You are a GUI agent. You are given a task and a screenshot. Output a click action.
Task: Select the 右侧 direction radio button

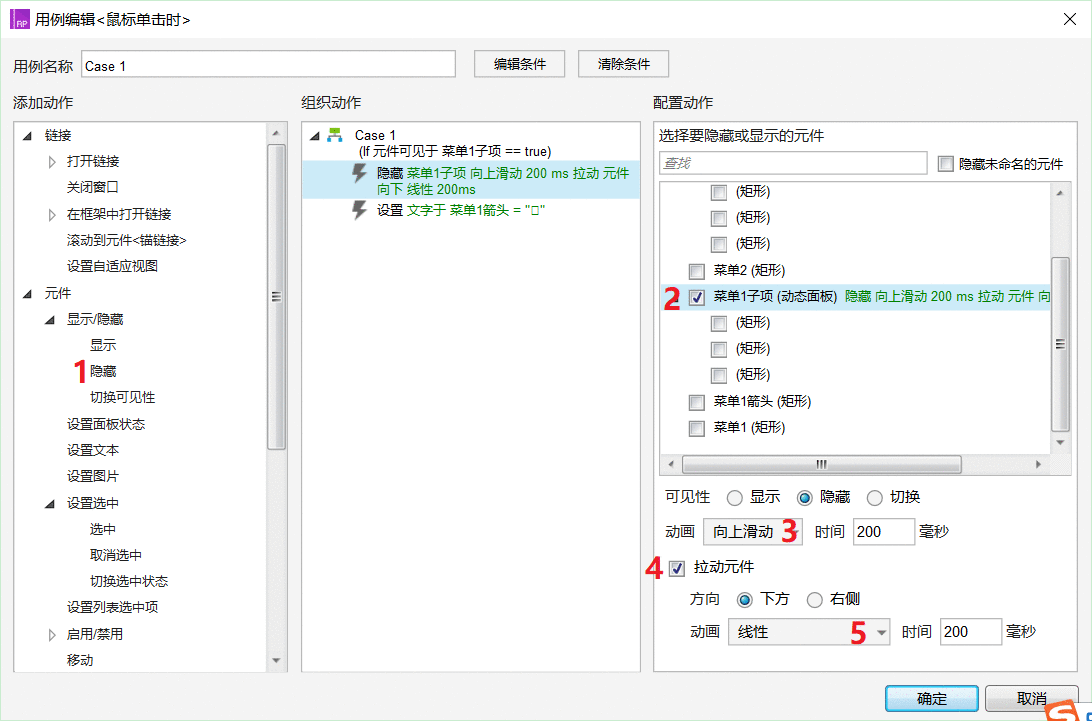pos(814,600)
